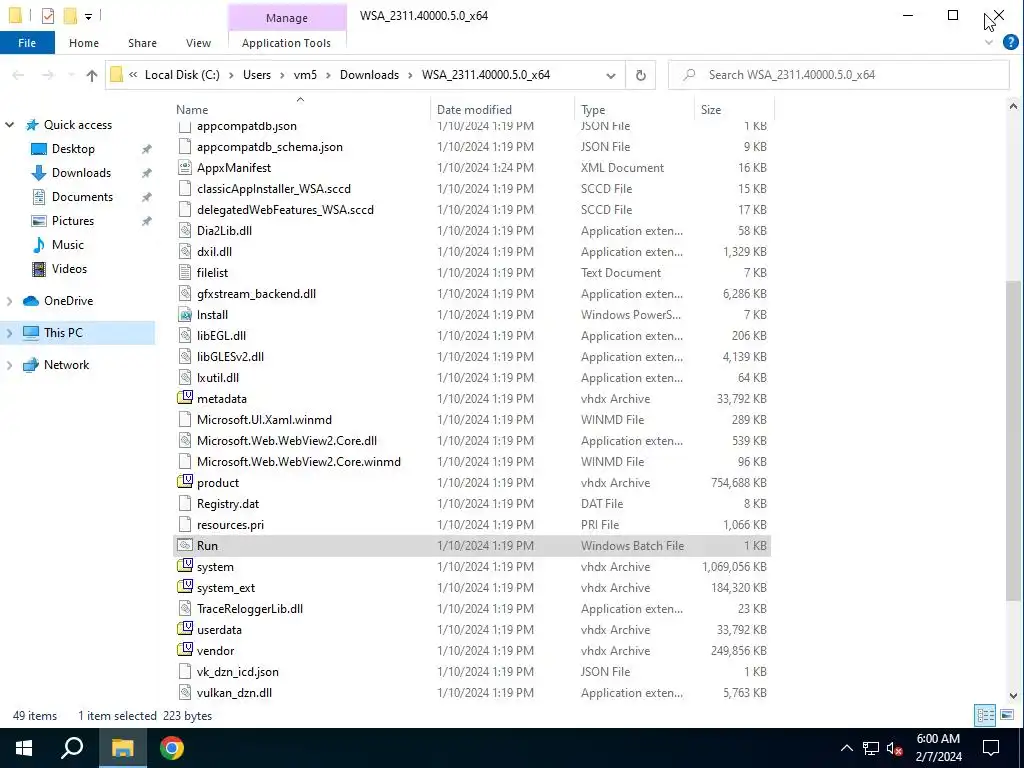Click the Search WSA_2311.40000.5.0_x64 box
1024x768 pixels.
pos(839,75)
